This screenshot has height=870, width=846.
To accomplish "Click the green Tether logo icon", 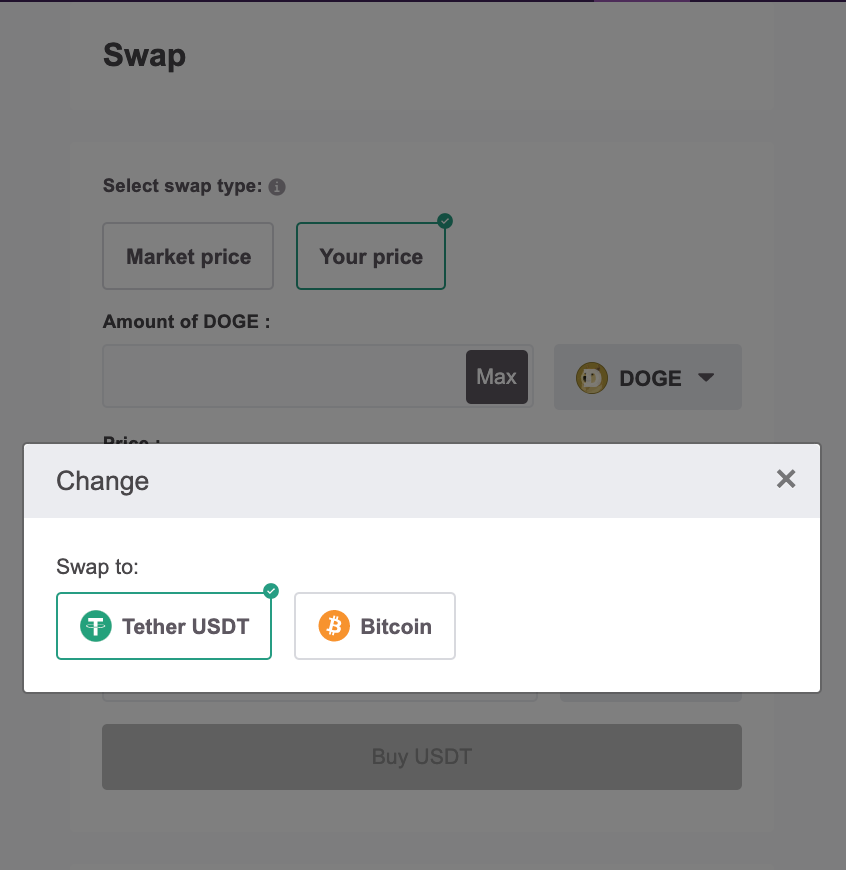I will pos(96,626).
